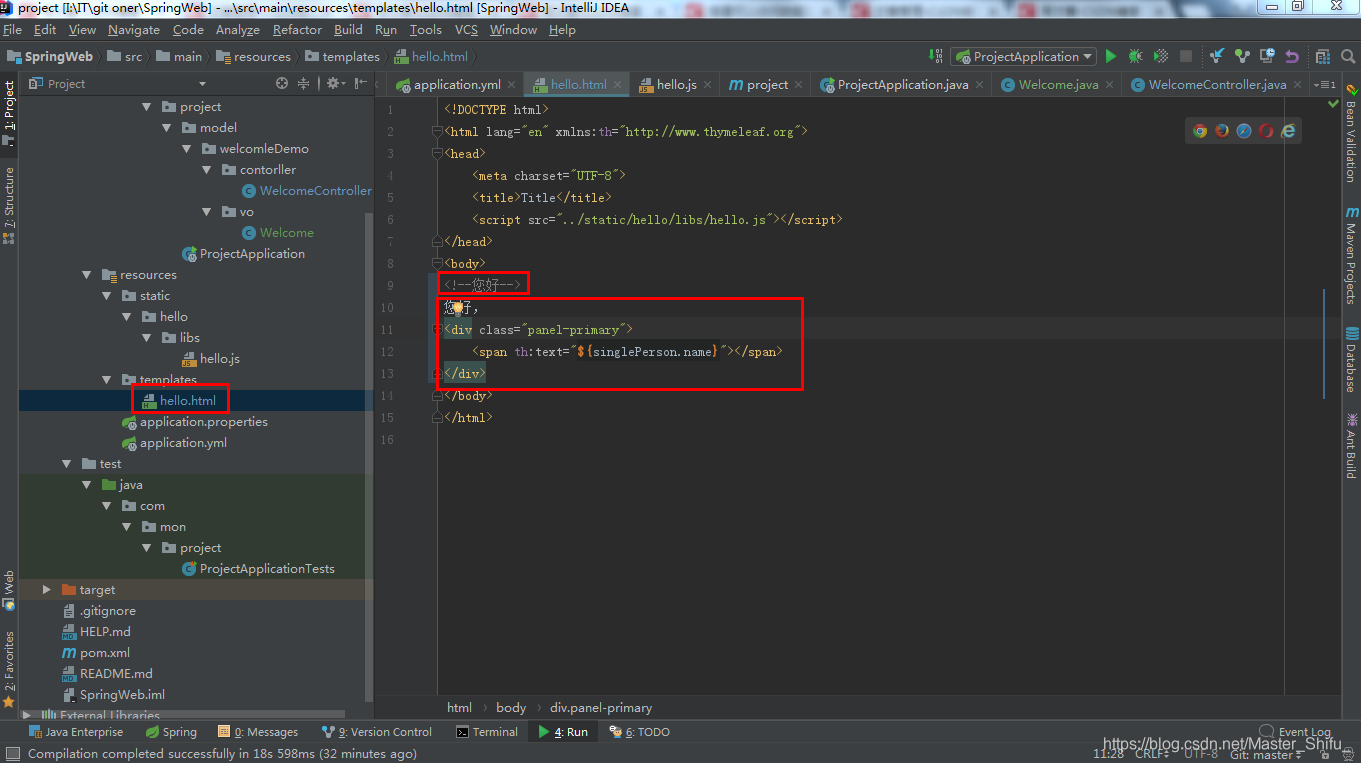Screen dimensions: 1361x763
Task: Open page in Chrome browser icon
Action: tap(1200, 131)
